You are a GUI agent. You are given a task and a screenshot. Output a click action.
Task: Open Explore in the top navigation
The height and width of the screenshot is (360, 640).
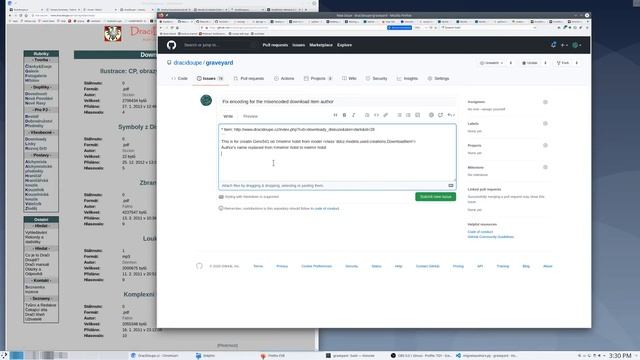[344, 45]
